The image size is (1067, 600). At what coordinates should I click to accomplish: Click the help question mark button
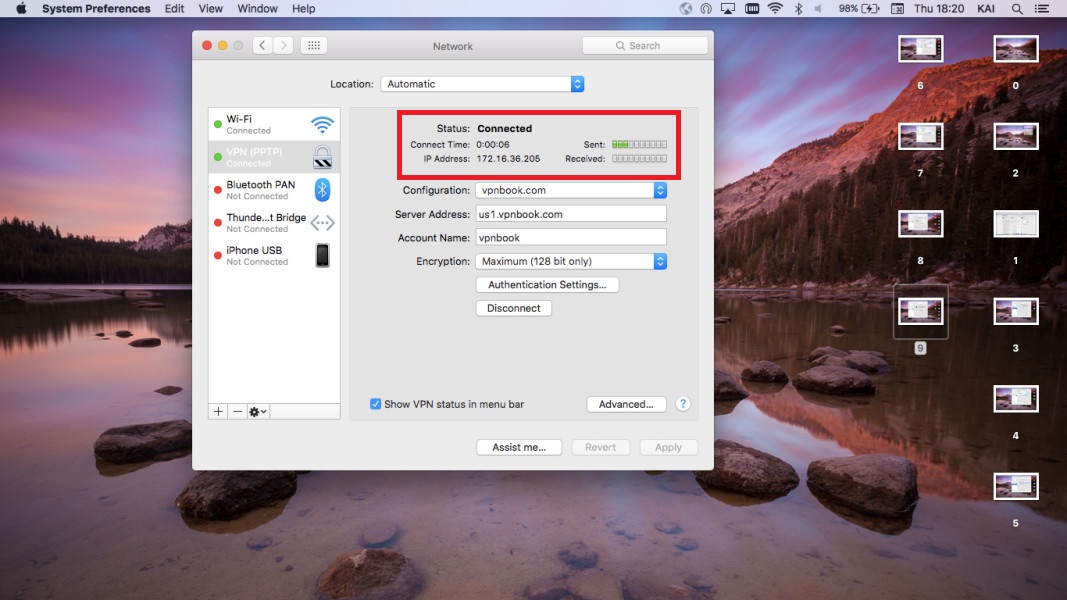tap(683, 404)
